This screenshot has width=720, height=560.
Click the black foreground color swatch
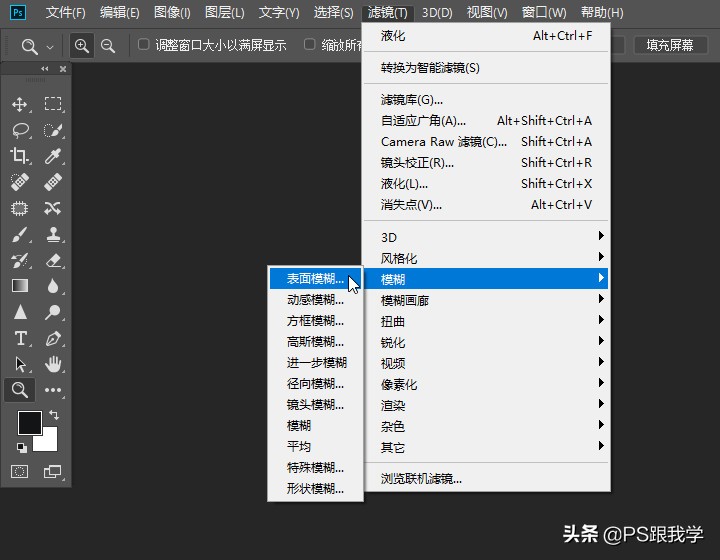pos(29,422)
